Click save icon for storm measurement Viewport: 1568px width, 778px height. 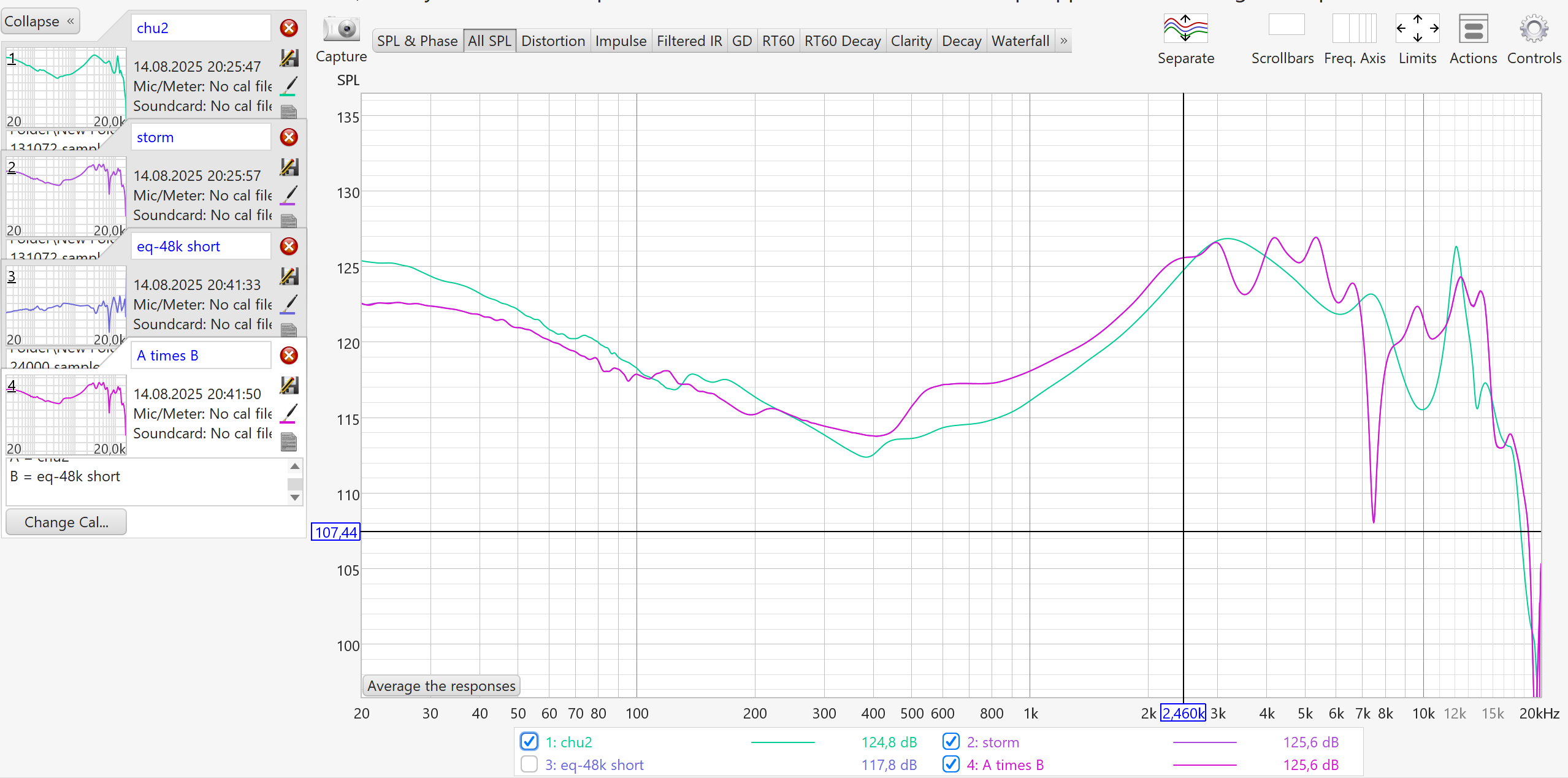289,167
